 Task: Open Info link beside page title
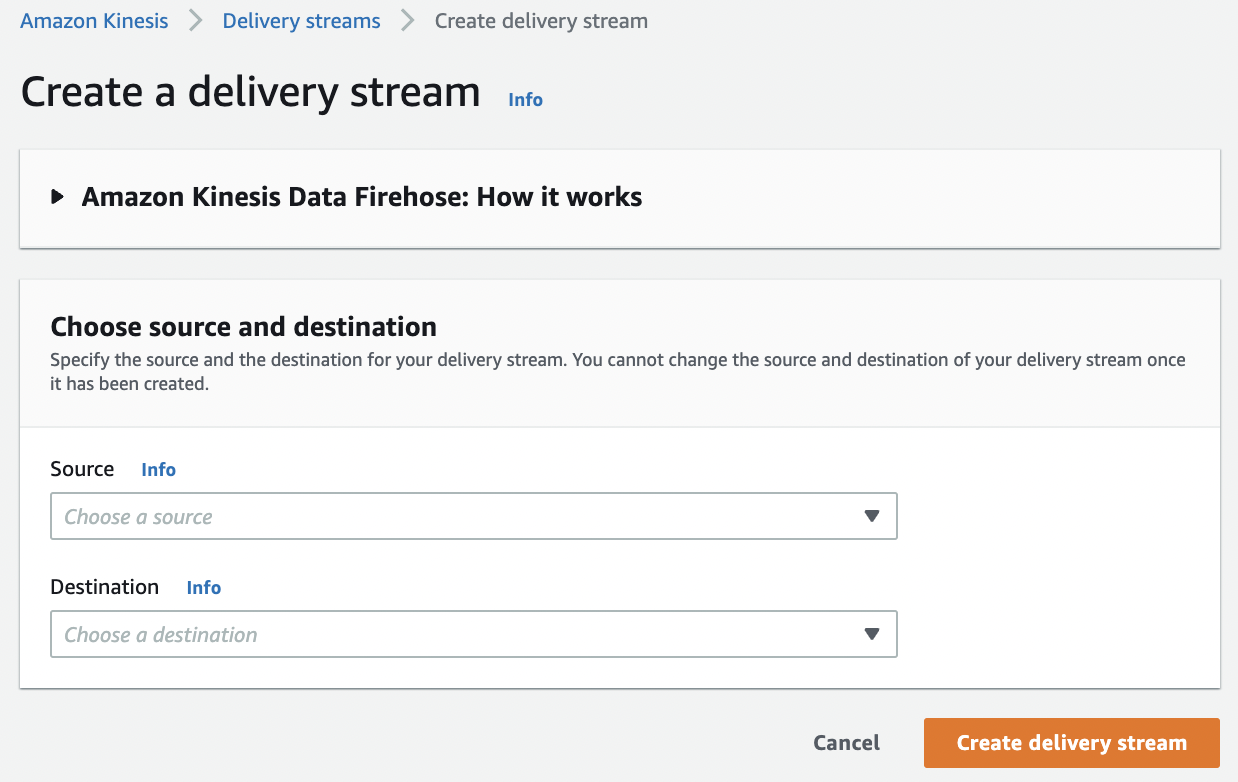point(525,100)
